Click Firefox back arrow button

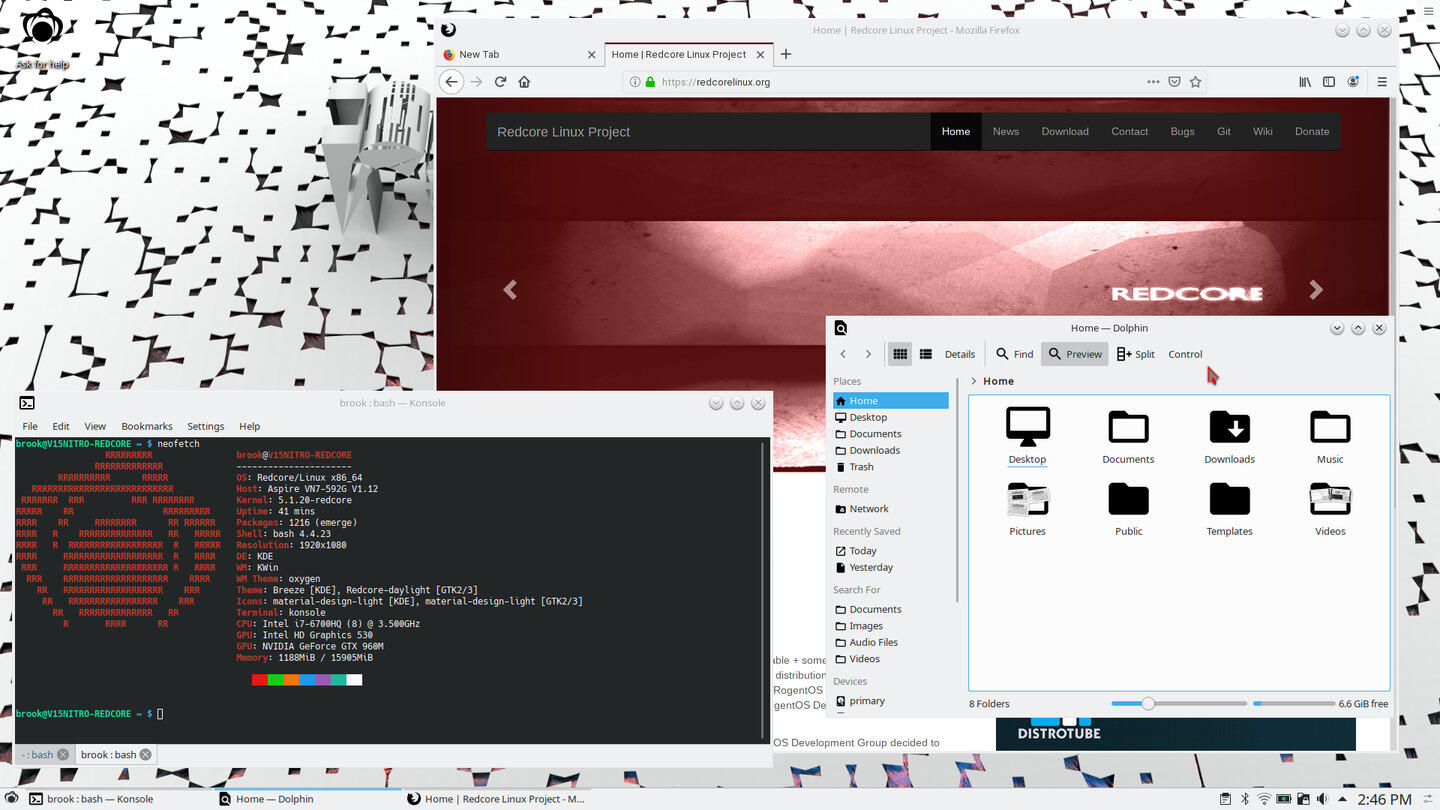(452, 82)
